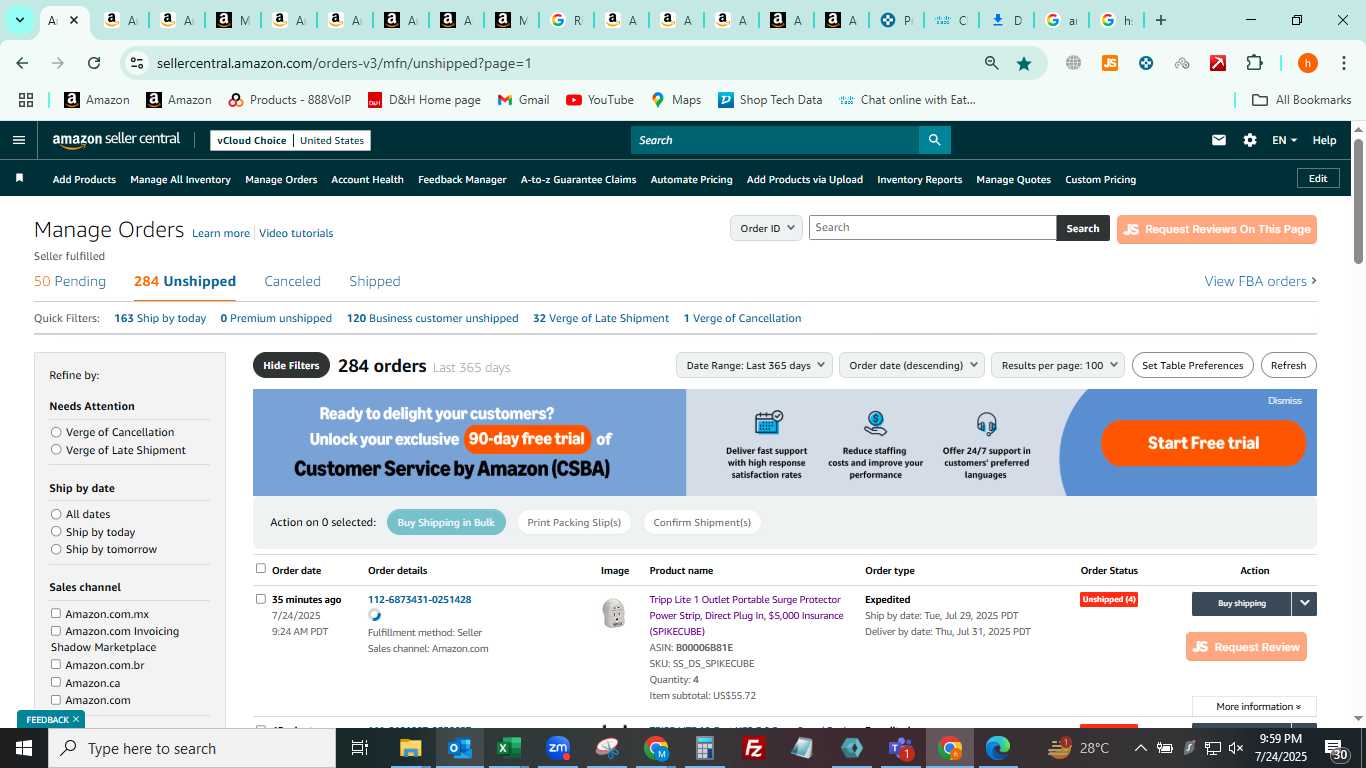Select All dates radio option
Image resolution: width=1366 pixels, height=768 pixels.
(56, 514)
